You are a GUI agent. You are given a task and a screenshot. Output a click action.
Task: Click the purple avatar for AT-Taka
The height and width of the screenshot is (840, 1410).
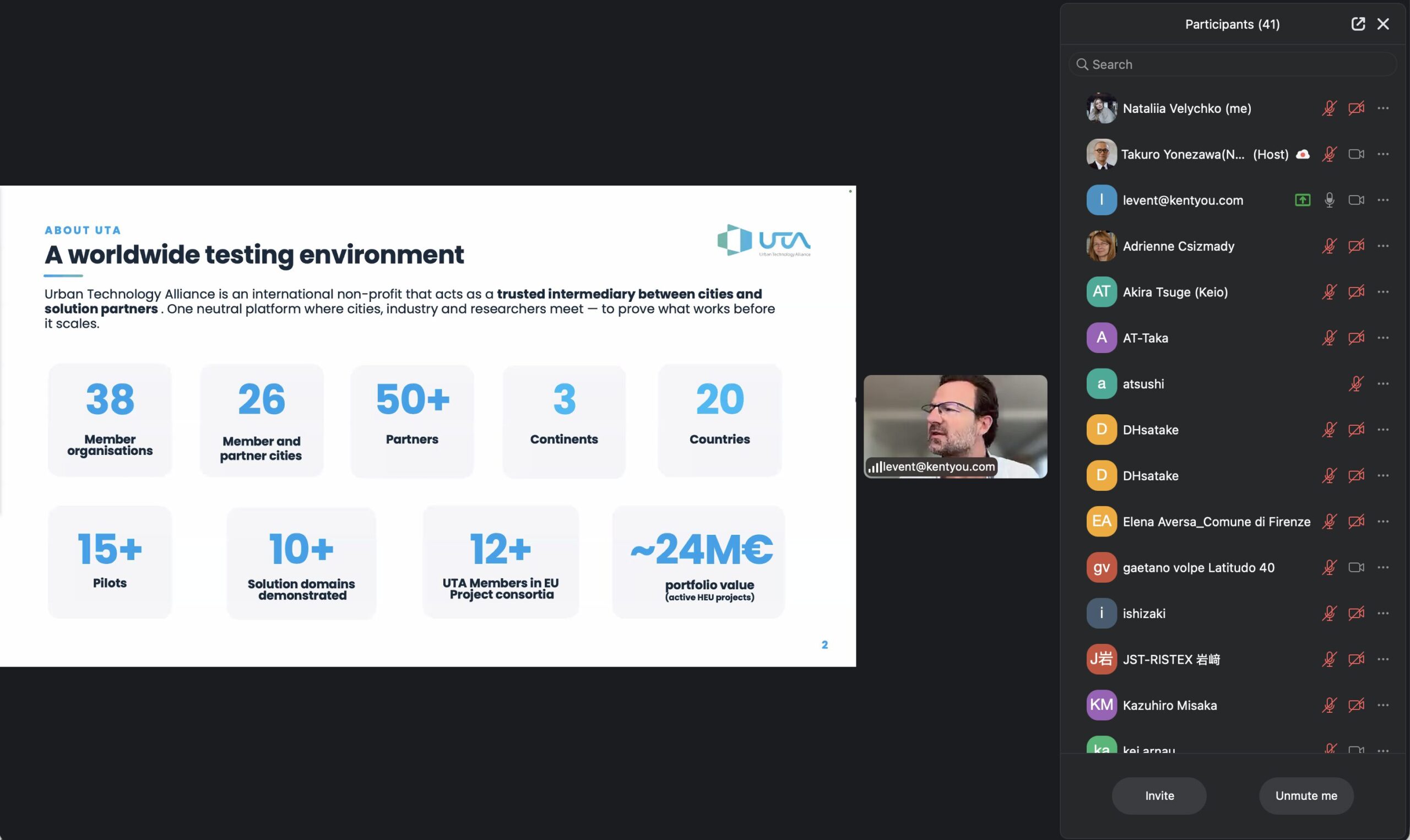(1101, 337)
